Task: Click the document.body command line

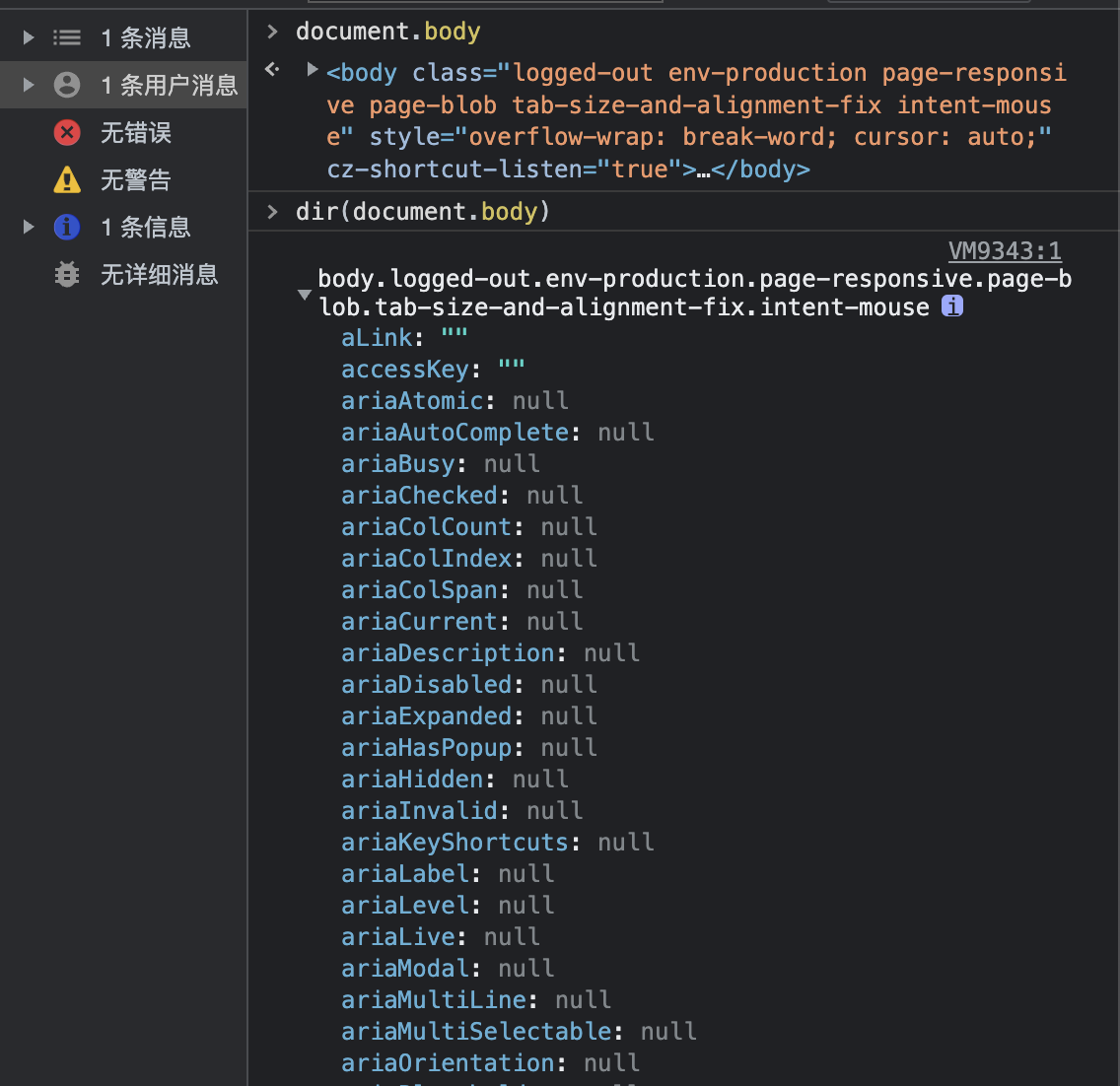Action: [x=387, y=32]
